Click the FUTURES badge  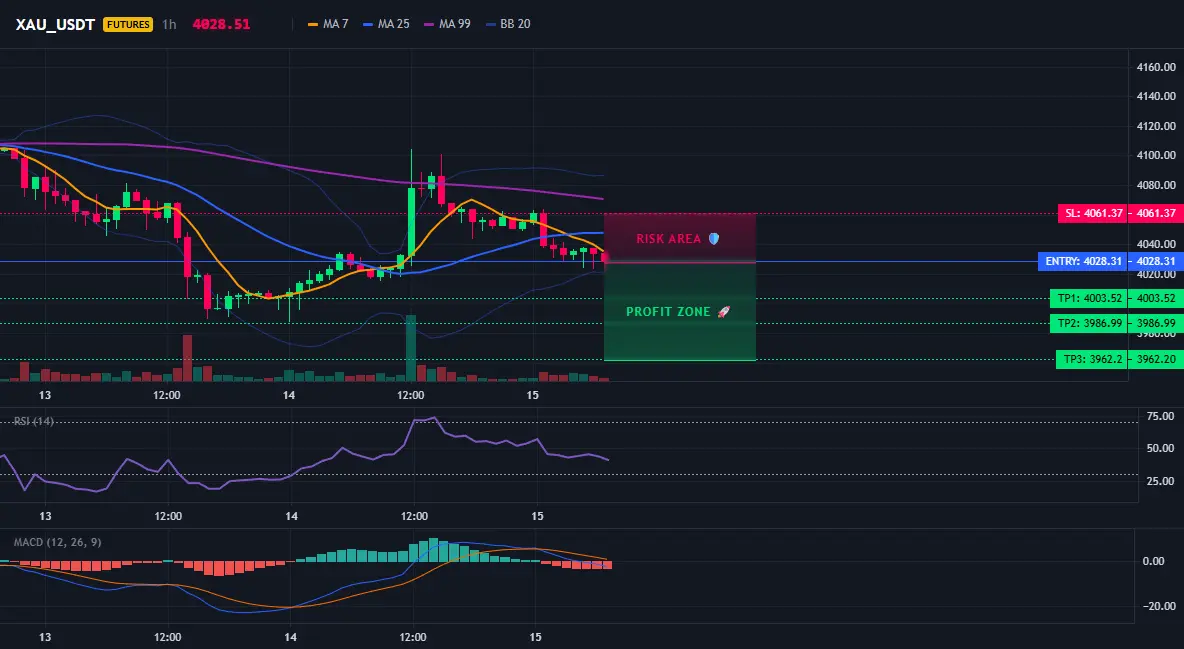(x=128, y=24)
